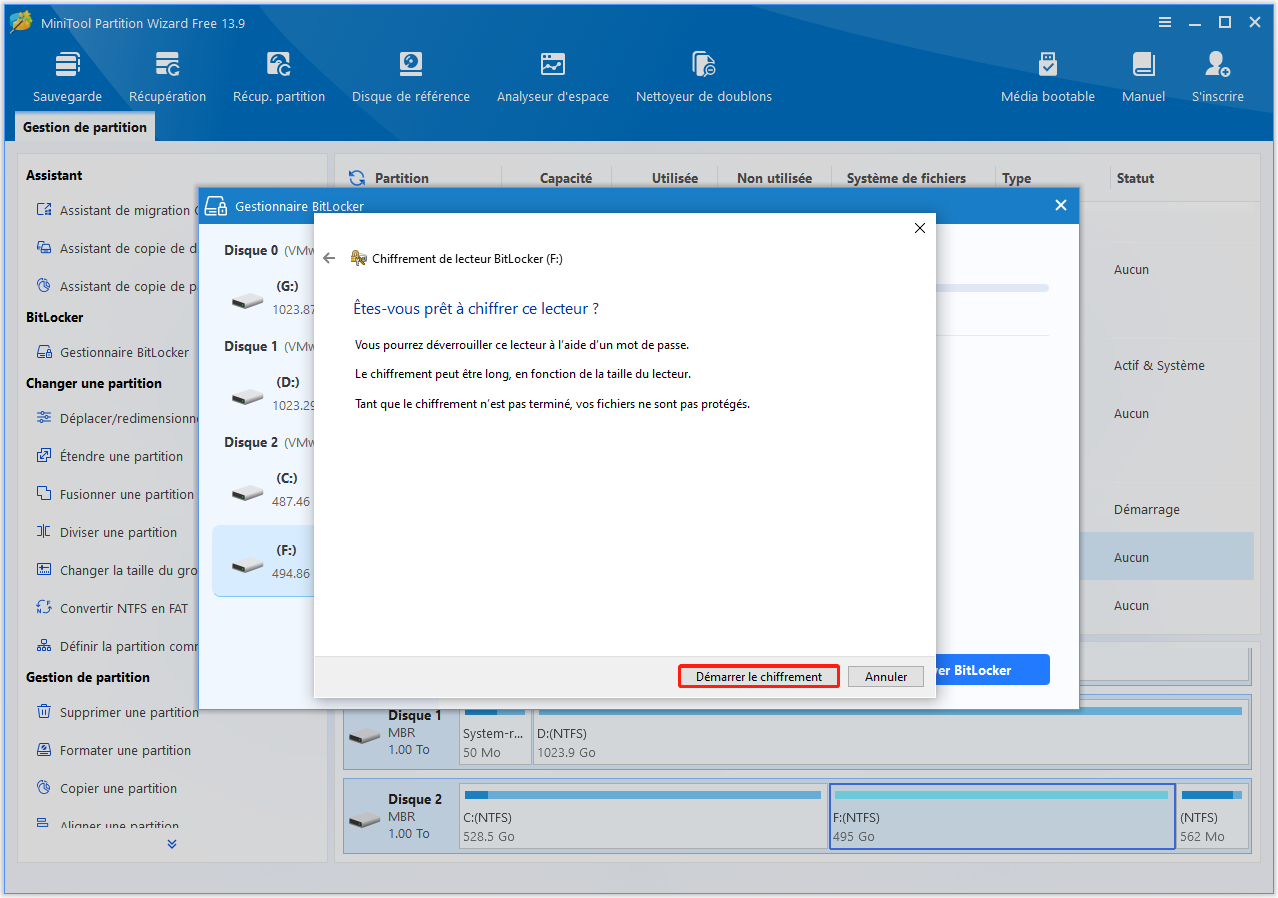This screenshot has width=1278, height=898.
Task: Expand sidebar with double chevron
Action: [x=172, y=844]
